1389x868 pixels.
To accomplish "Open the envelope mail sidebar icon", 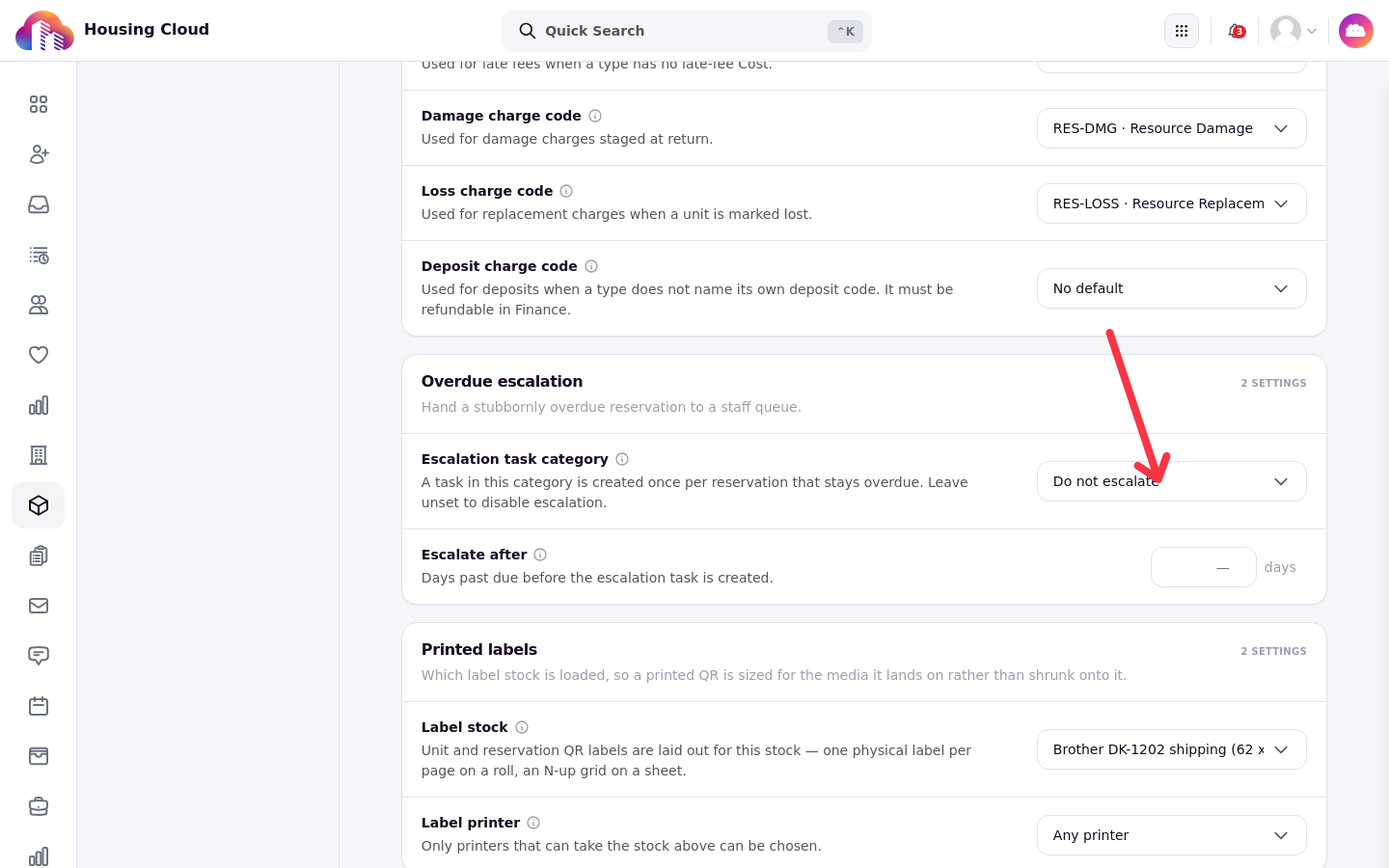I will (x=39, y=606).
